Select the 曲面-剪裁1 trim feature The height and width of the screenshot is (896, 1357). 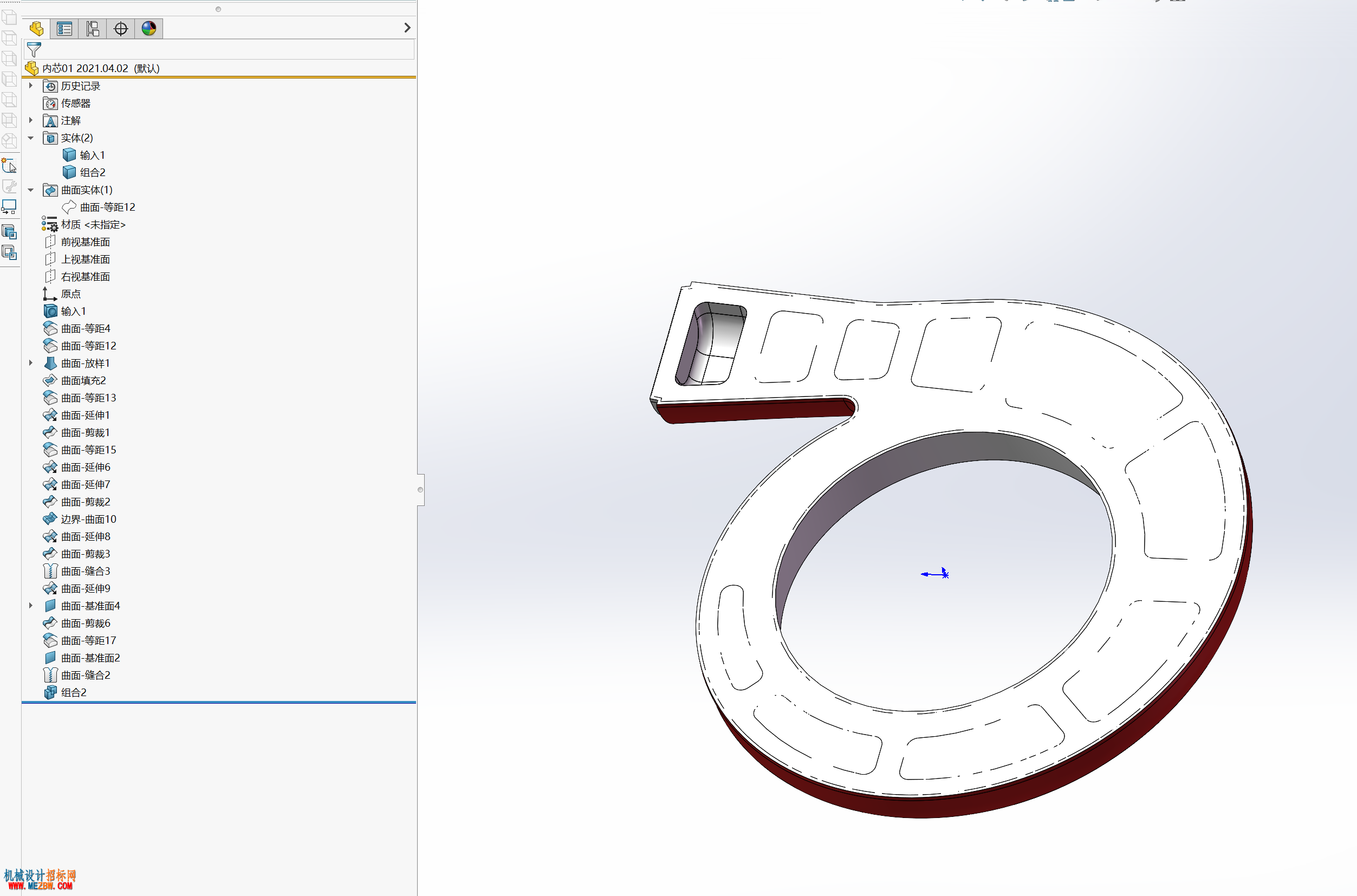tap(76, 433)
